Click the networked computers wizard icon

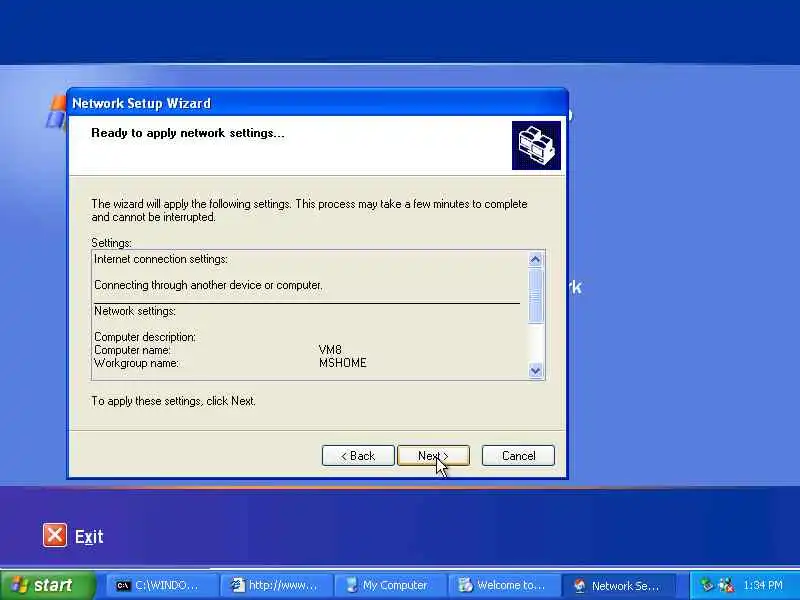click(536, 145)
